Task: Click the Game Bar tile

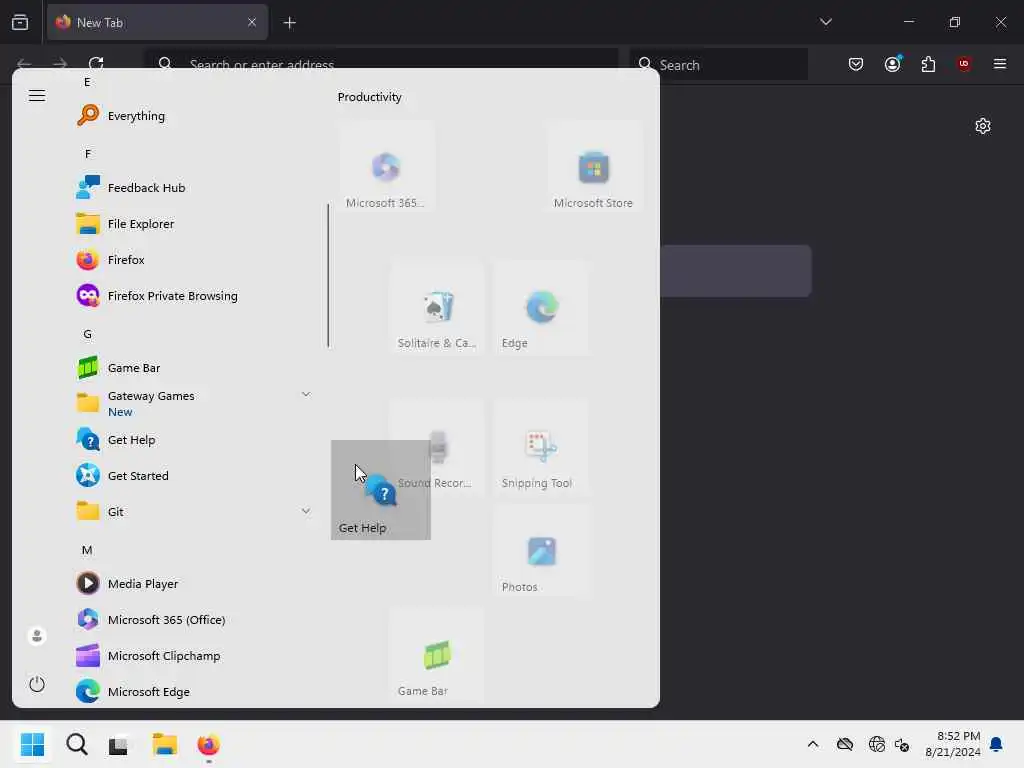Action: click(x=437, y=656)
